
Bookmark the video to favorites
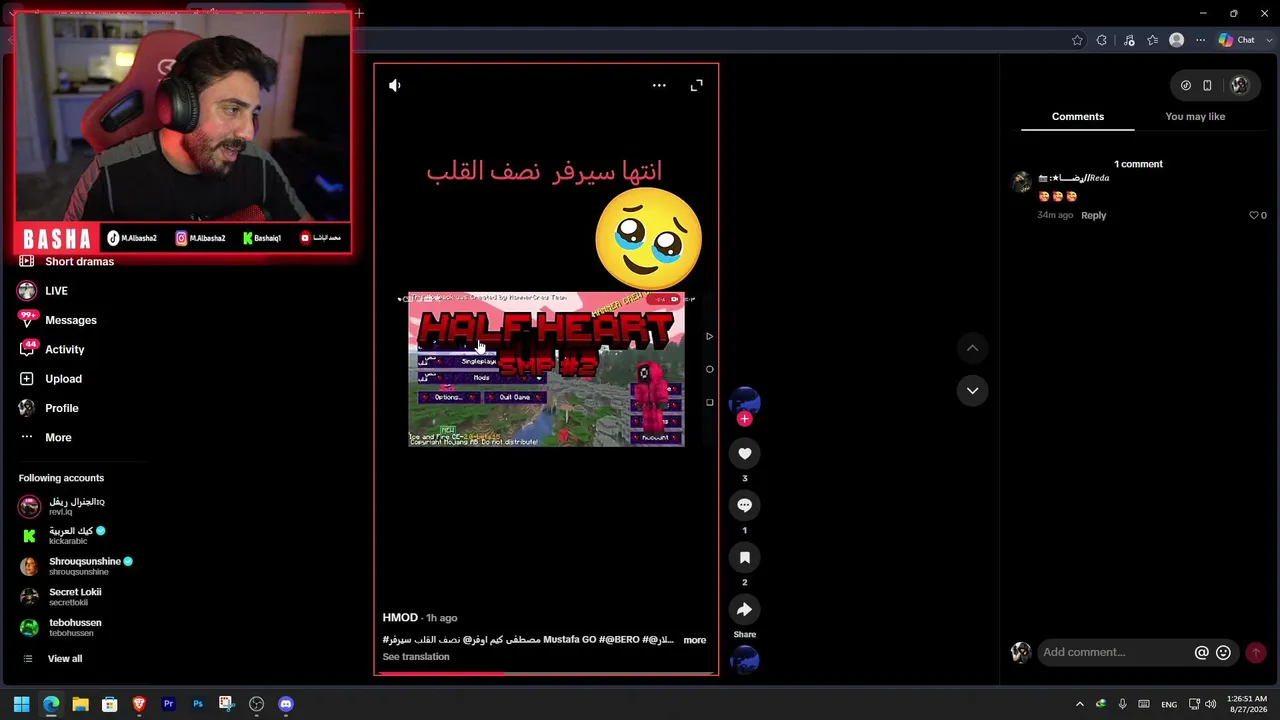(x=744, y=558)
